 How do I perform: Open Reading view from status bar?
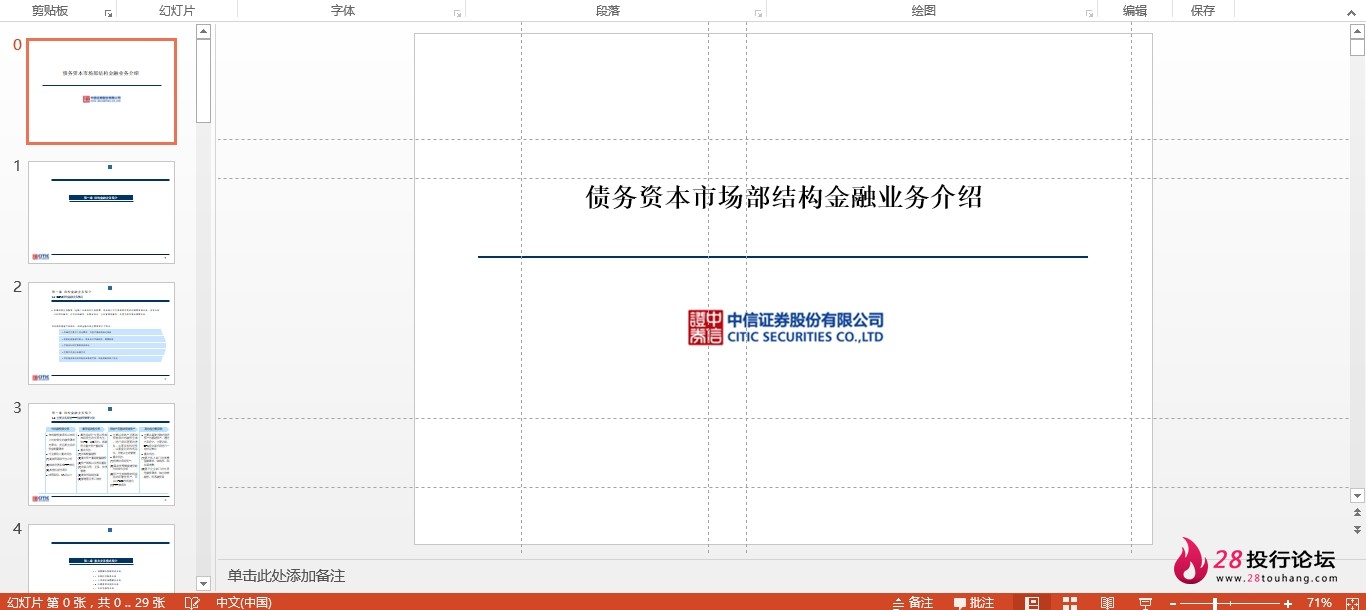pos(1107,602)
